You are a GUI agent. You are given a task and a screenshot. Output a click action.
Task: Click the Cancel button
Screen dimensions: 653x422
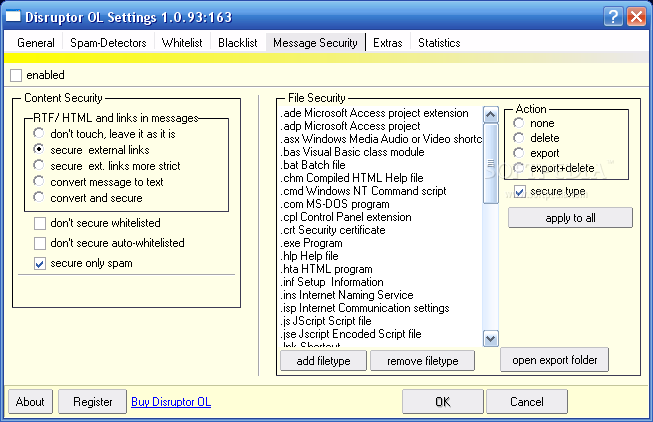click(527, 402)
